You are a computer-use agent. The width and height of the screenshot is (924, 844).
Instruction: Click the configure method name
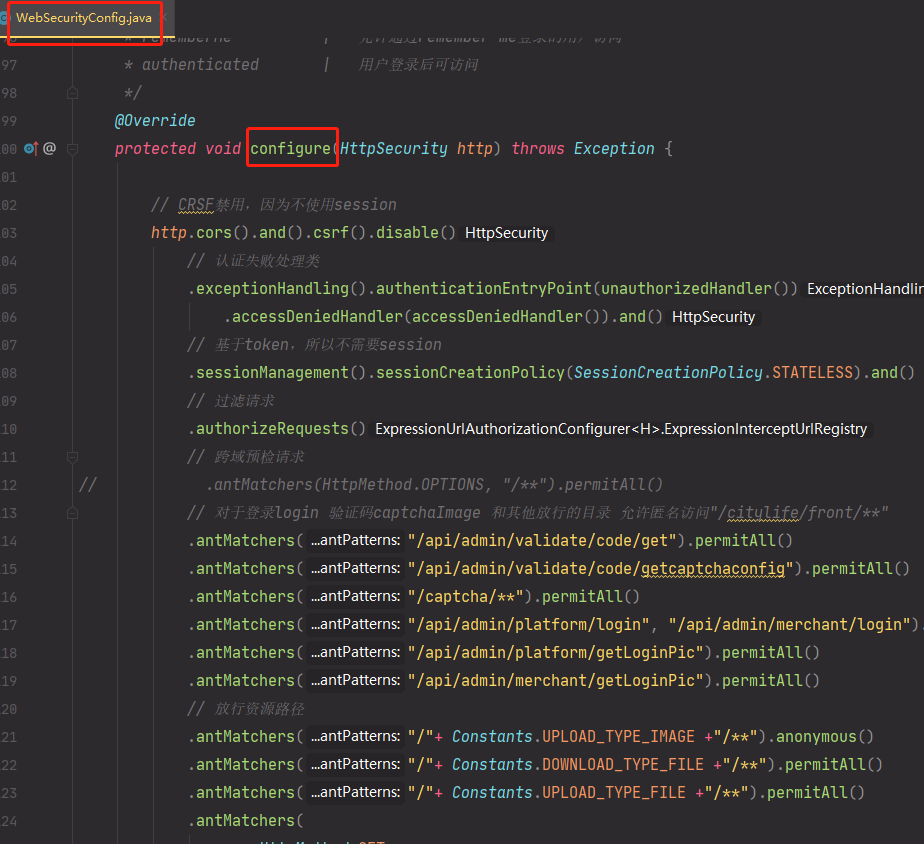coord(291,149)
